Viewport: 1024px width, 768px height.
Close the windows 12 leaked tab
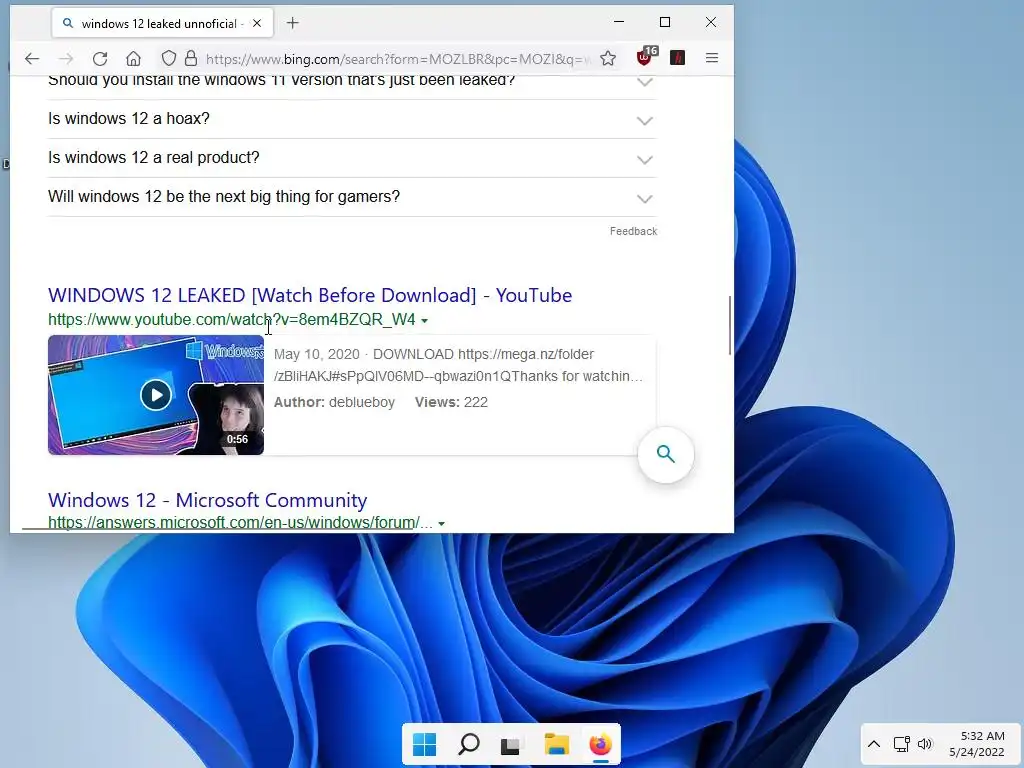[257, 24]
